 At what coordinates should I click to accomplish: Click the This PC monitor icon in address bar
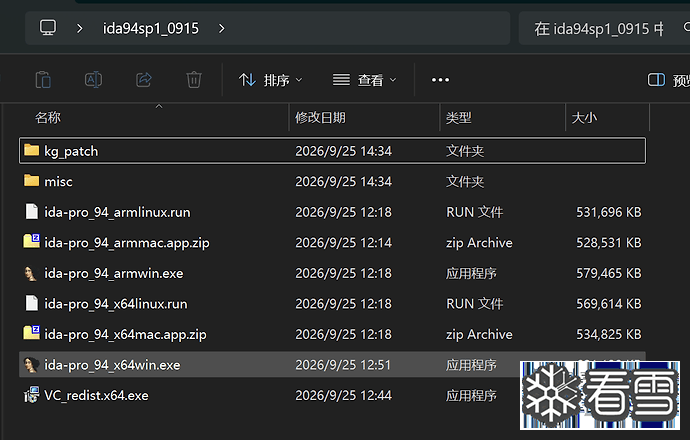coord(48,28)
